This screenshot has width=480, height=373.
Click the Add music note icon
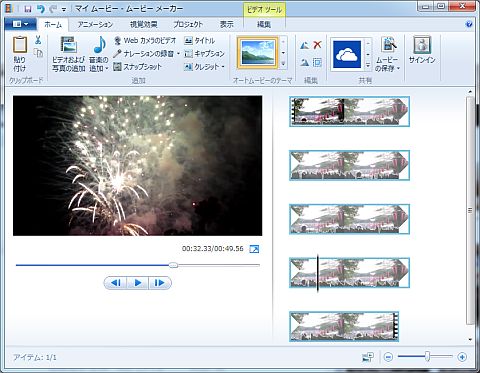(x=99, y=45)
